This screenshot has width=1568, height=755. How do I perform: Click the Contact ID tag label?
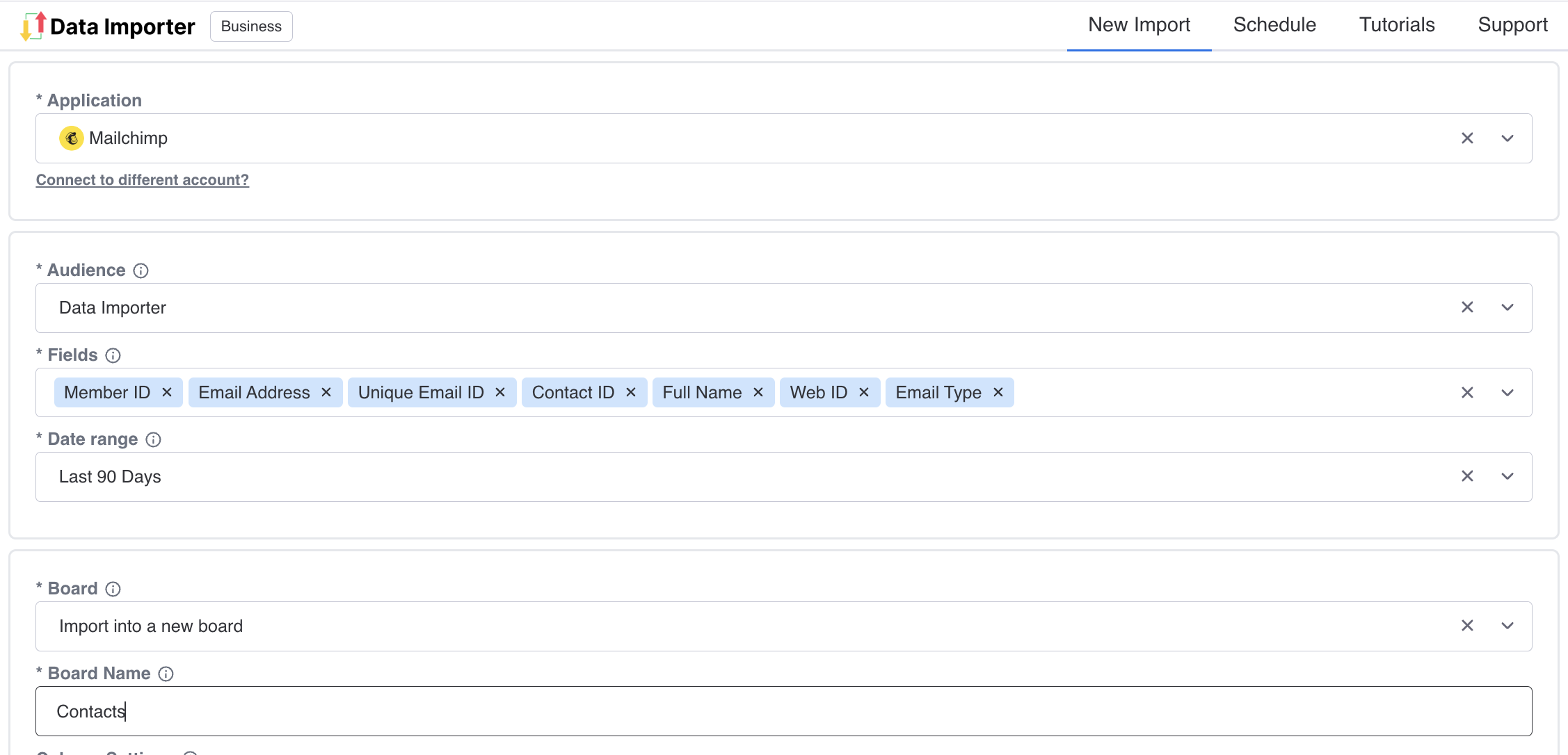(x=573, y=392)
